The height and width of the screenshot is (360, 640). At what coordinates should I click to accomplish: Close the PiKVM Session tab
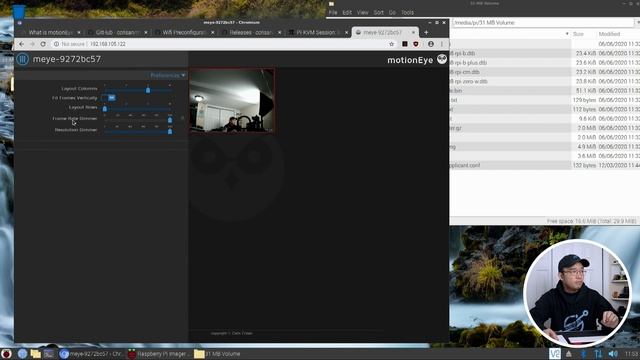(346, 32)
